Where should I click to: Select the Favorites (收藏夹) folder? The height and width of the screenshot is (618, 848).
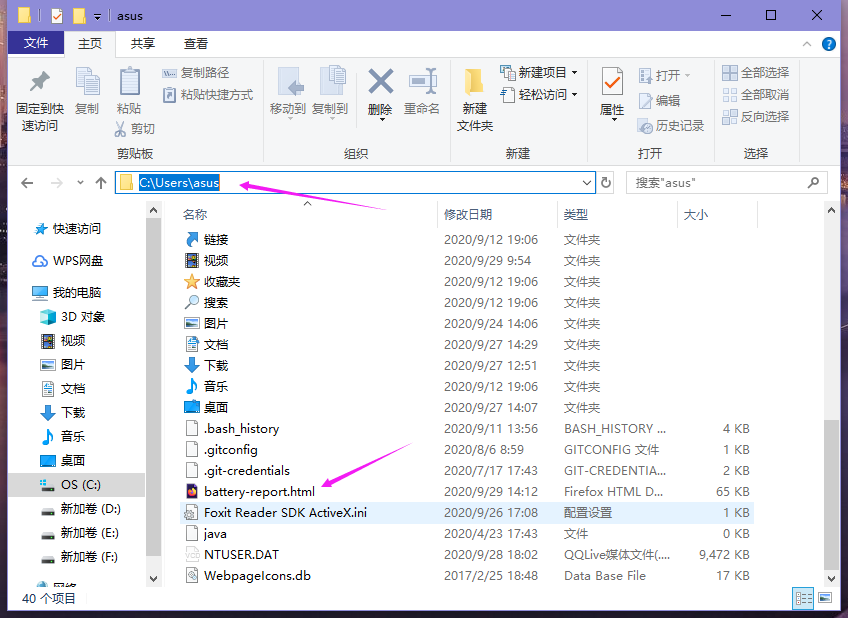[x=222, y=282]
